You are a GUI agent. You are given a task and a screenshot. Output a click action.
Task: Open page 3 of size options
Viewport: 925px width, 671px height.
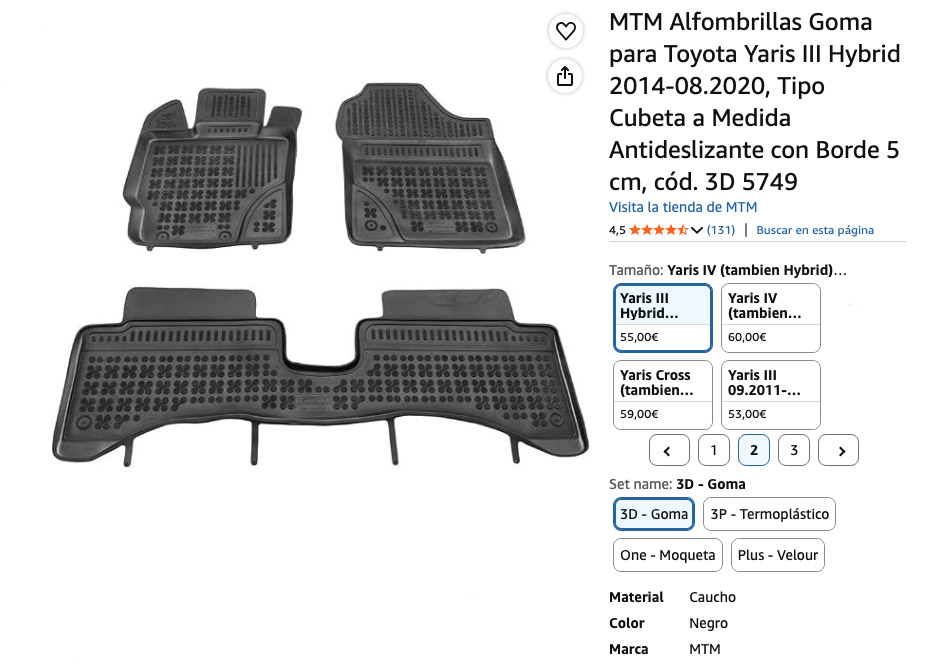(x=793, y=450)
